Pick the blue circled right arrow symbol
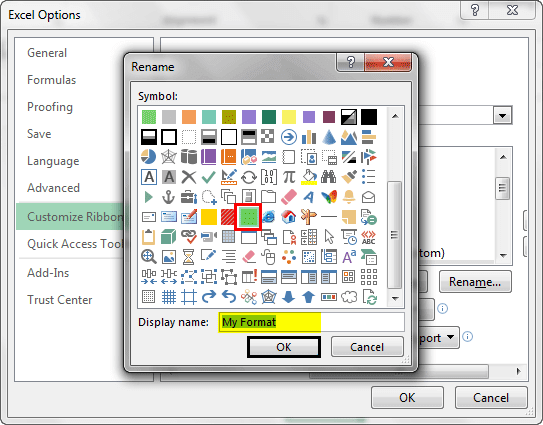This screenshot has height=425, width=543. (288, 137)
